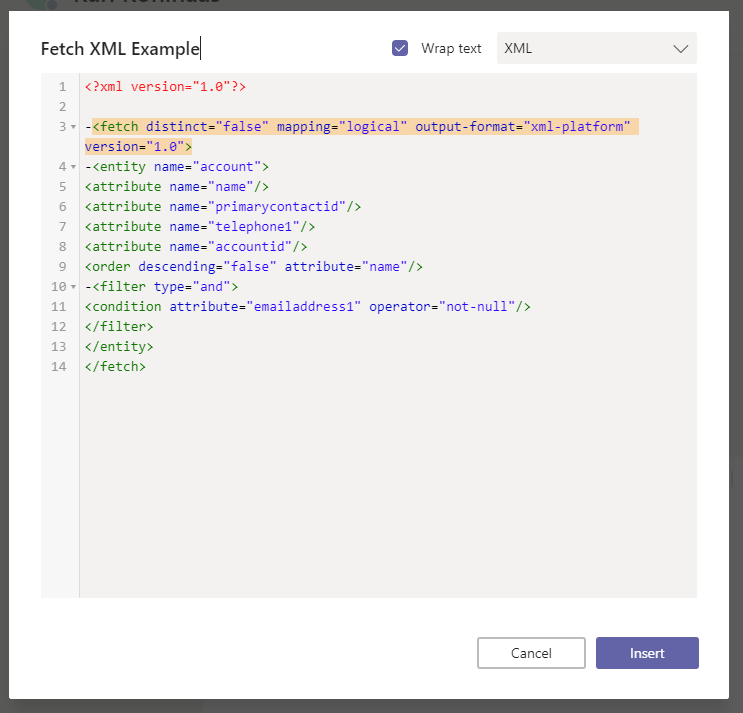
Task: Click the Wrap text label
Action: 451,48
